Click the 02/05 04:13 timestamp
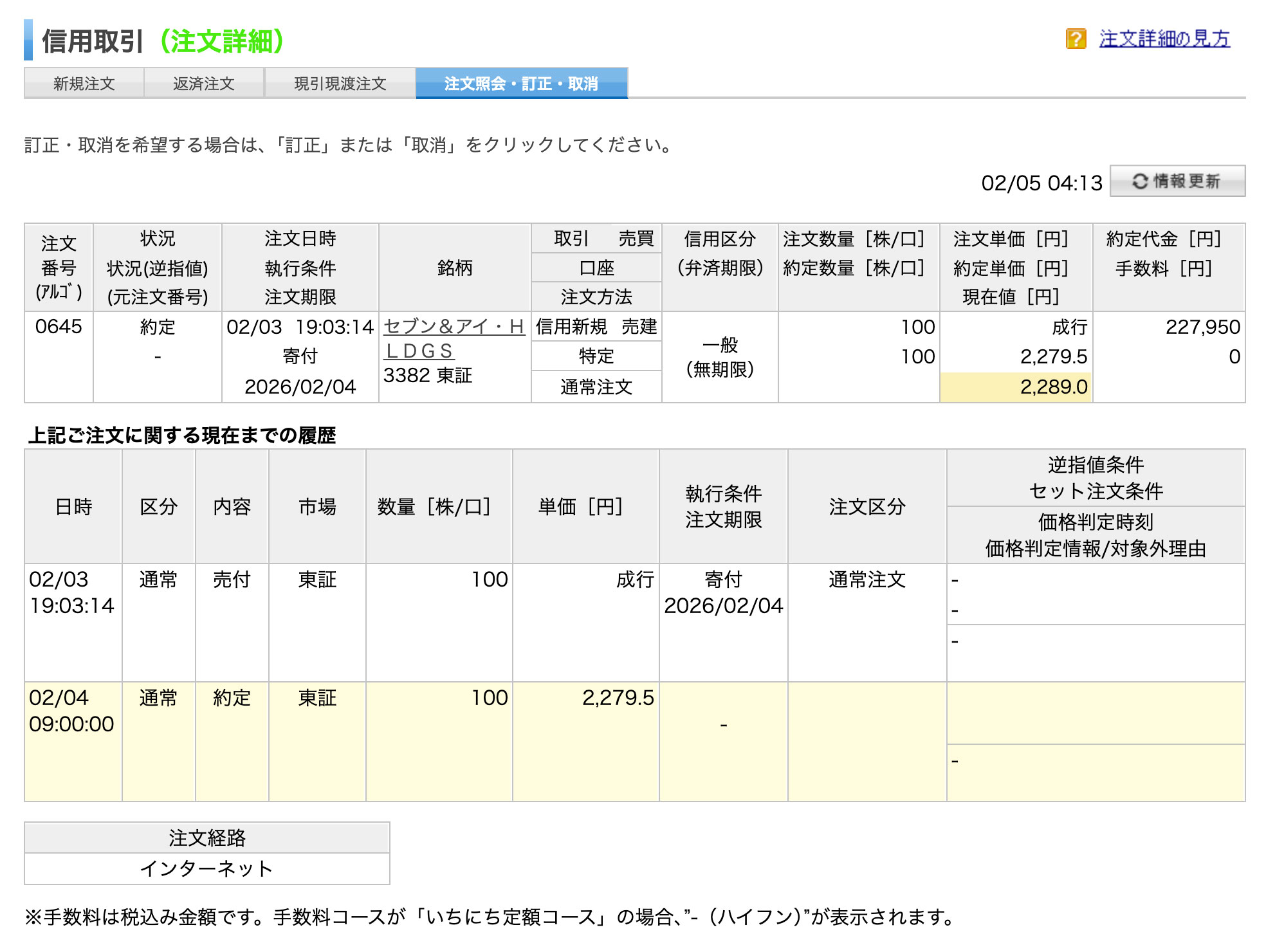The image size is (1266, 952). 1041,183
